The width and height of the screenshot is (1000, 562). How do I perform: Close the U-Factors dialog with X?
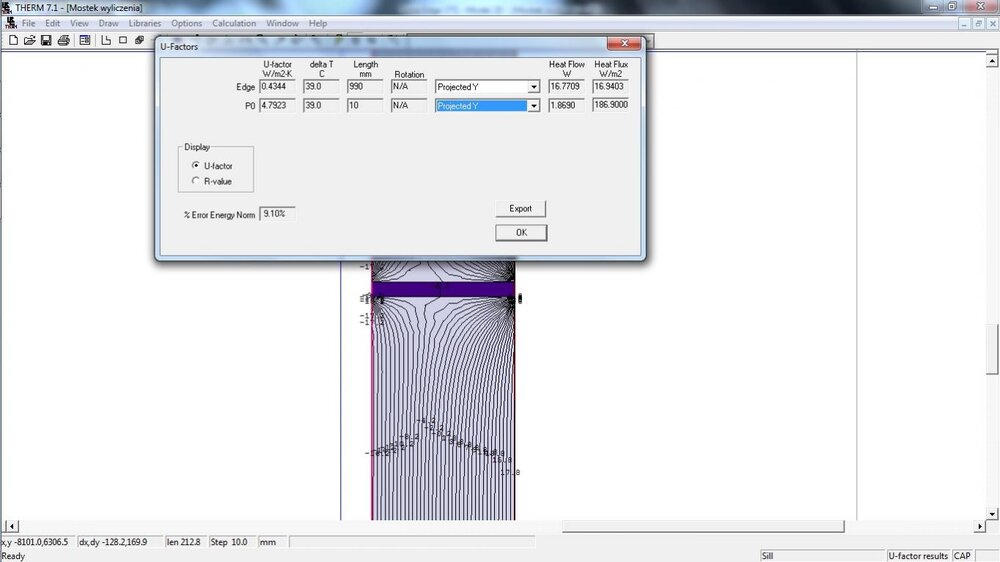(x=625, y=44)
